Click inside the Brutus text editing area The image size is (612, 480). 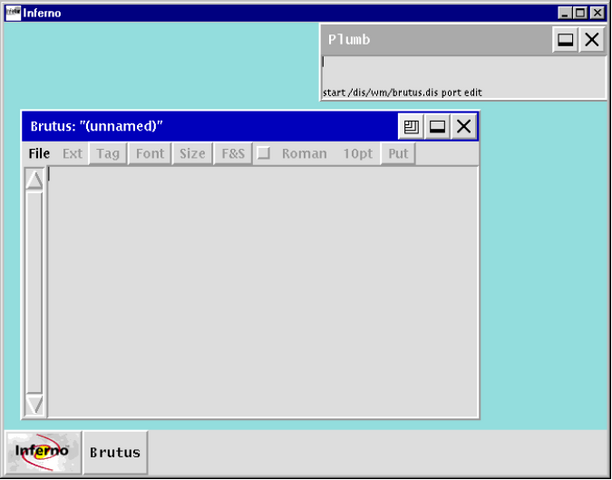[263, 292]
